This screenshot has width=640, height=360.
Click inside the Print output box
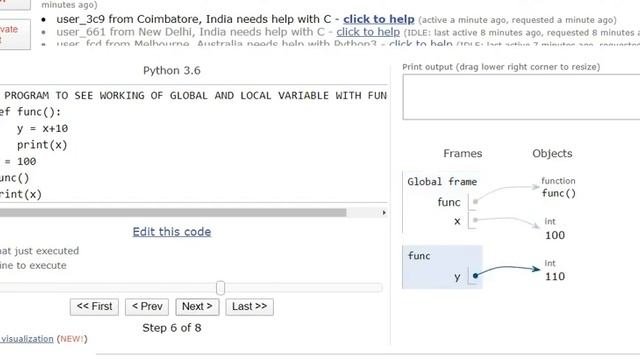(521, 97)
